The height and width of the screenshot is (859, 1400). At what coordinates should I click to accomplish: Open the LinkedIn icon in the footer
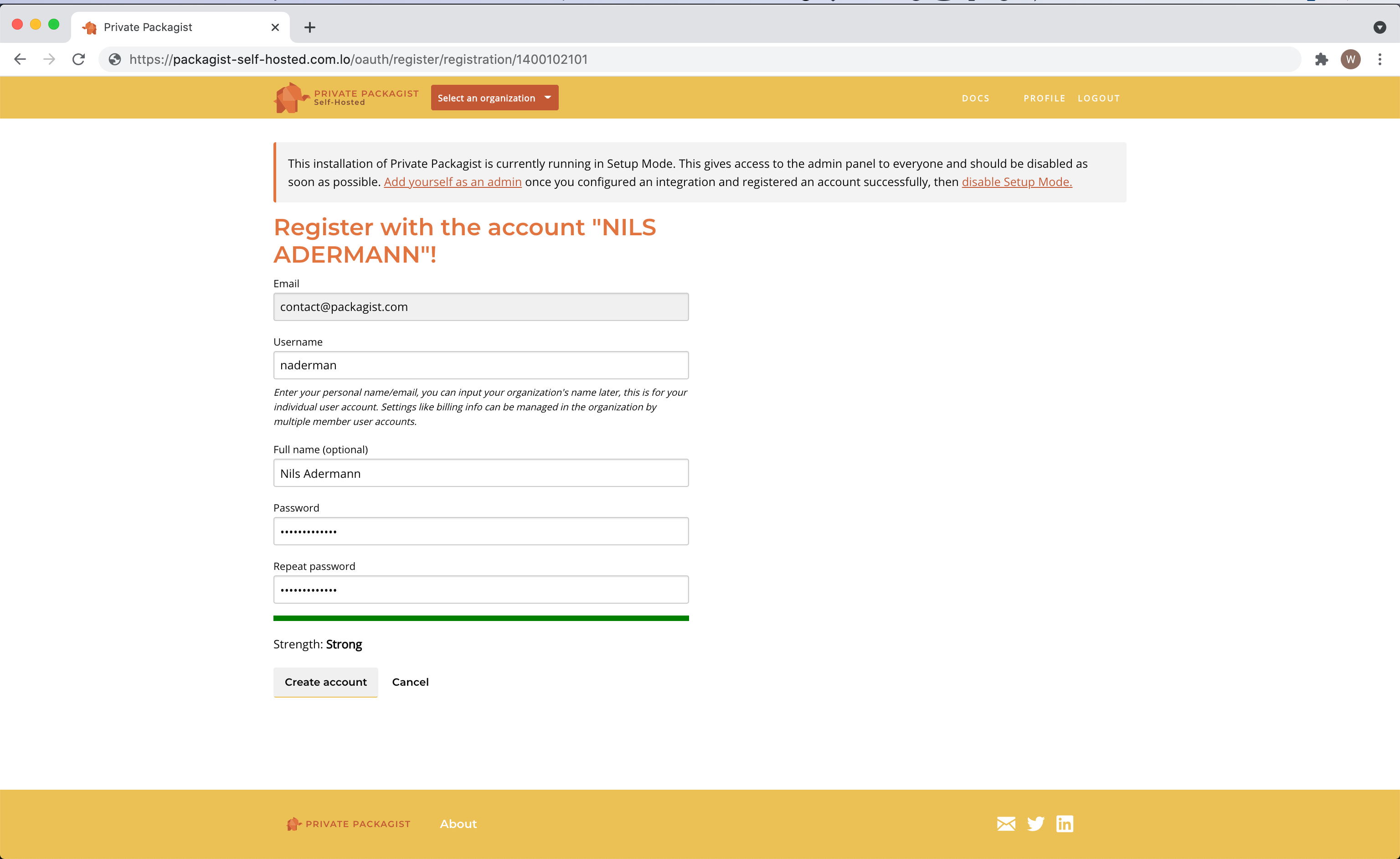click(1065, 823)
